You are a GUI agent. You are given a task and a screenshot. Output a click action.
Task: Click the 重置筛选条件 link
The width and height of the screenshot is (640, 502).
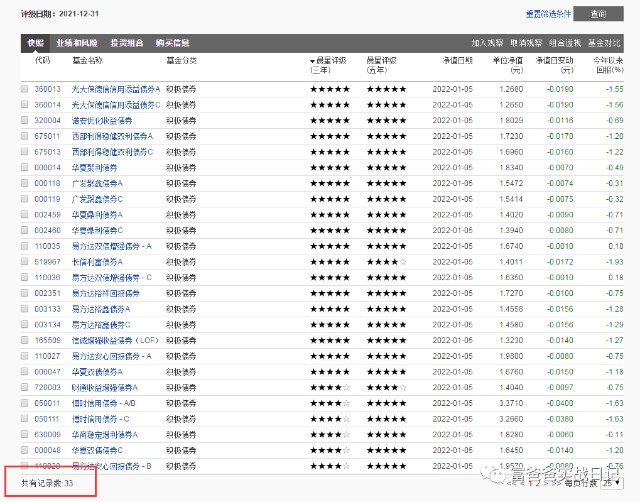[x=548, y=14]
